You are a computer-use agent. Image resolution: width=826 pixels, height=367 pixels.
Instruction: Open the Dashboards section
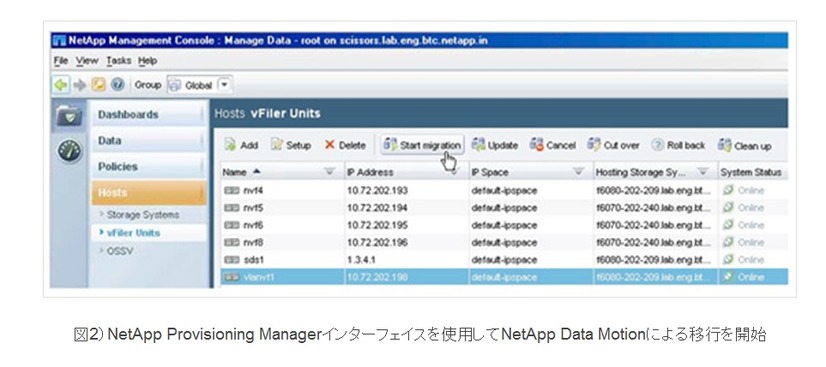149,115
